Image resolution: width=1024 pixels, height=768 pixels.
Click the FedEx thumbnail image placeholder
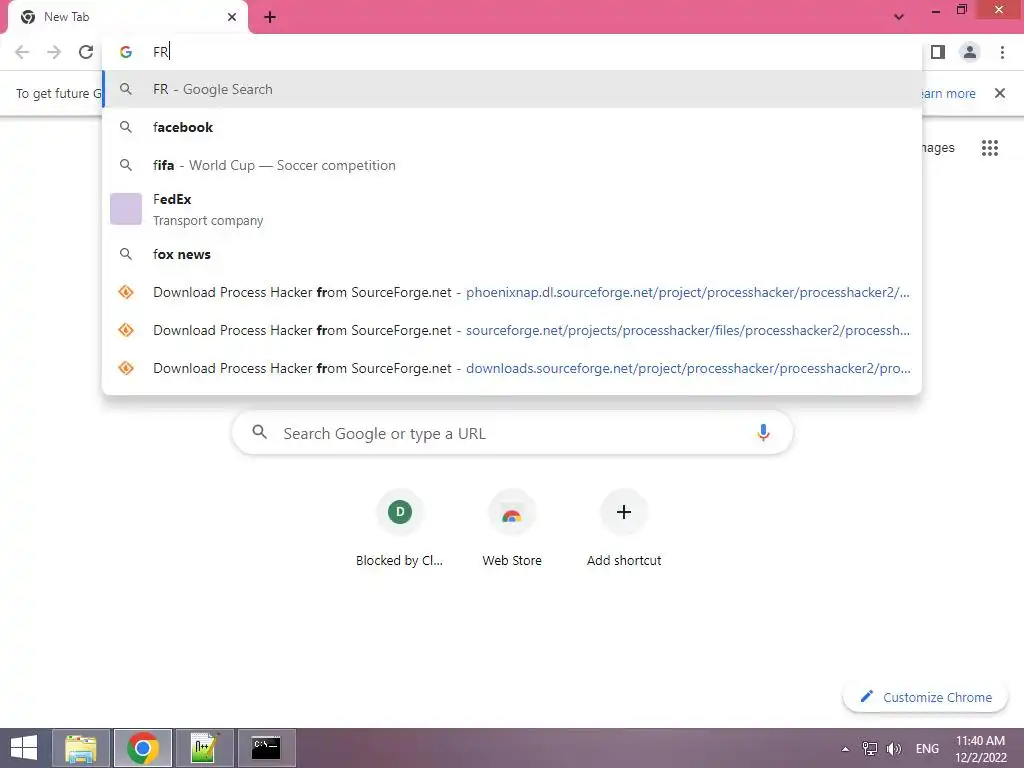coord(126,209)
